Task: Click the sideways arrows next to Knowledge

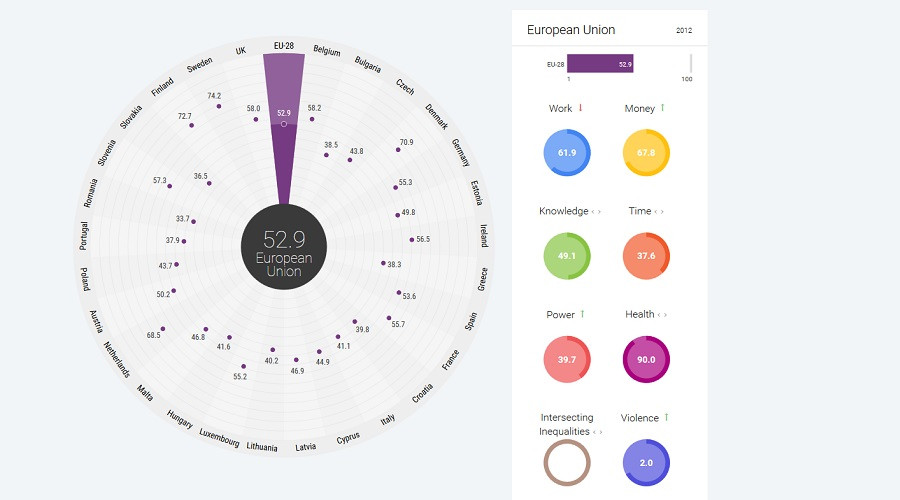Action: pyautogui.click(x=596, y=212)
